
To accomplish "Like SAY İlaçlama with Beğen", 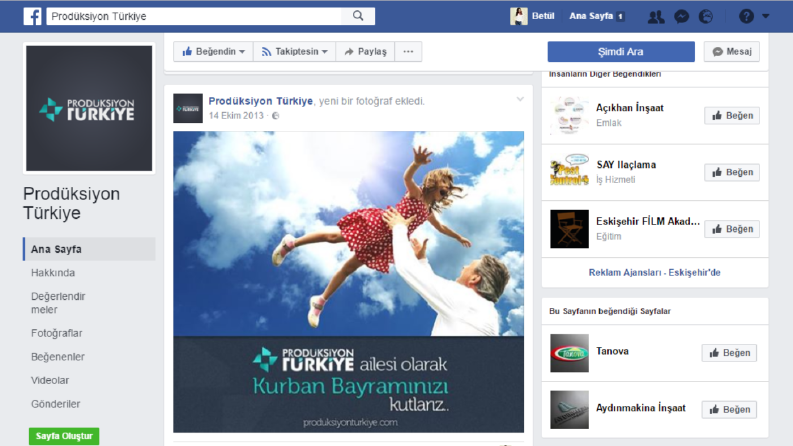I will tap(732, 172).
